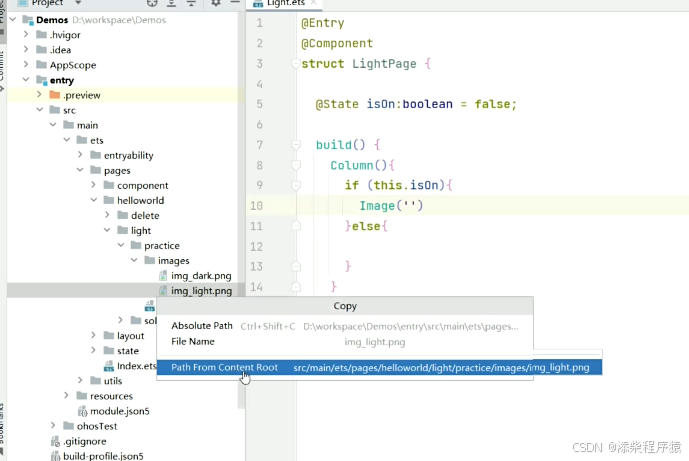Expand the AppScope folder
Image resolution: width=689 pixels, height=461 pixels.
(26, 64)
